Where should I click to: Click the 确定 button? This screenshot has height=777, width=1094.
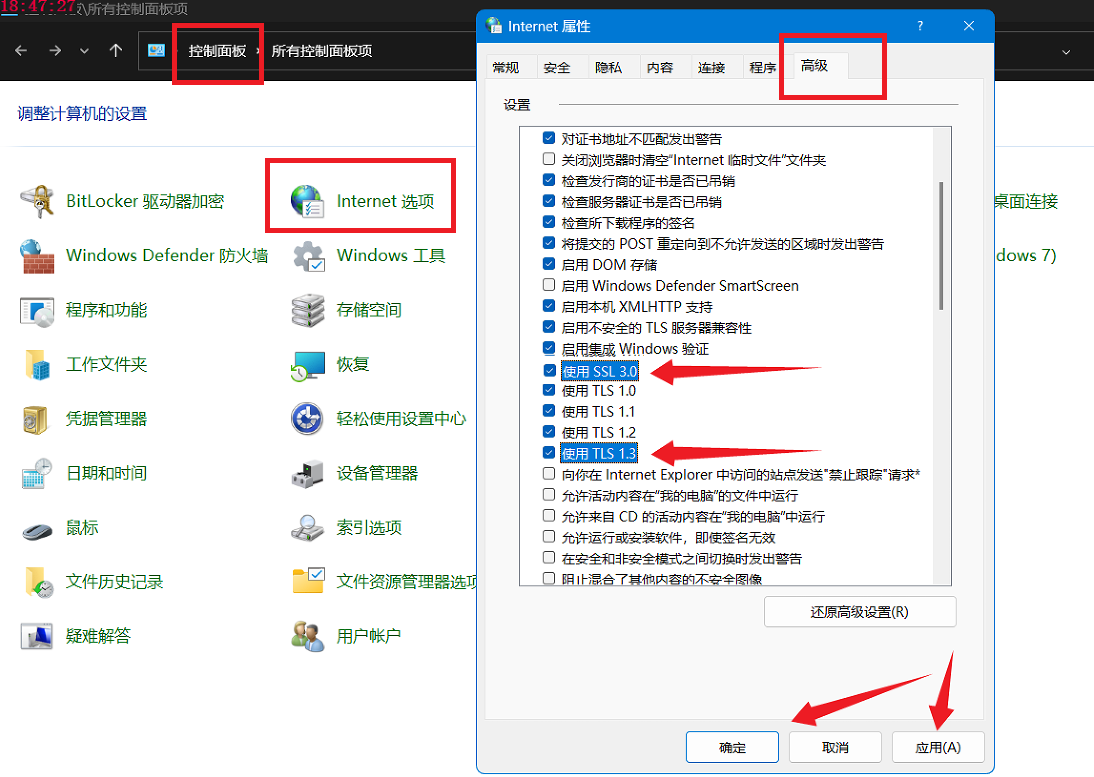(x=733, y=747)
